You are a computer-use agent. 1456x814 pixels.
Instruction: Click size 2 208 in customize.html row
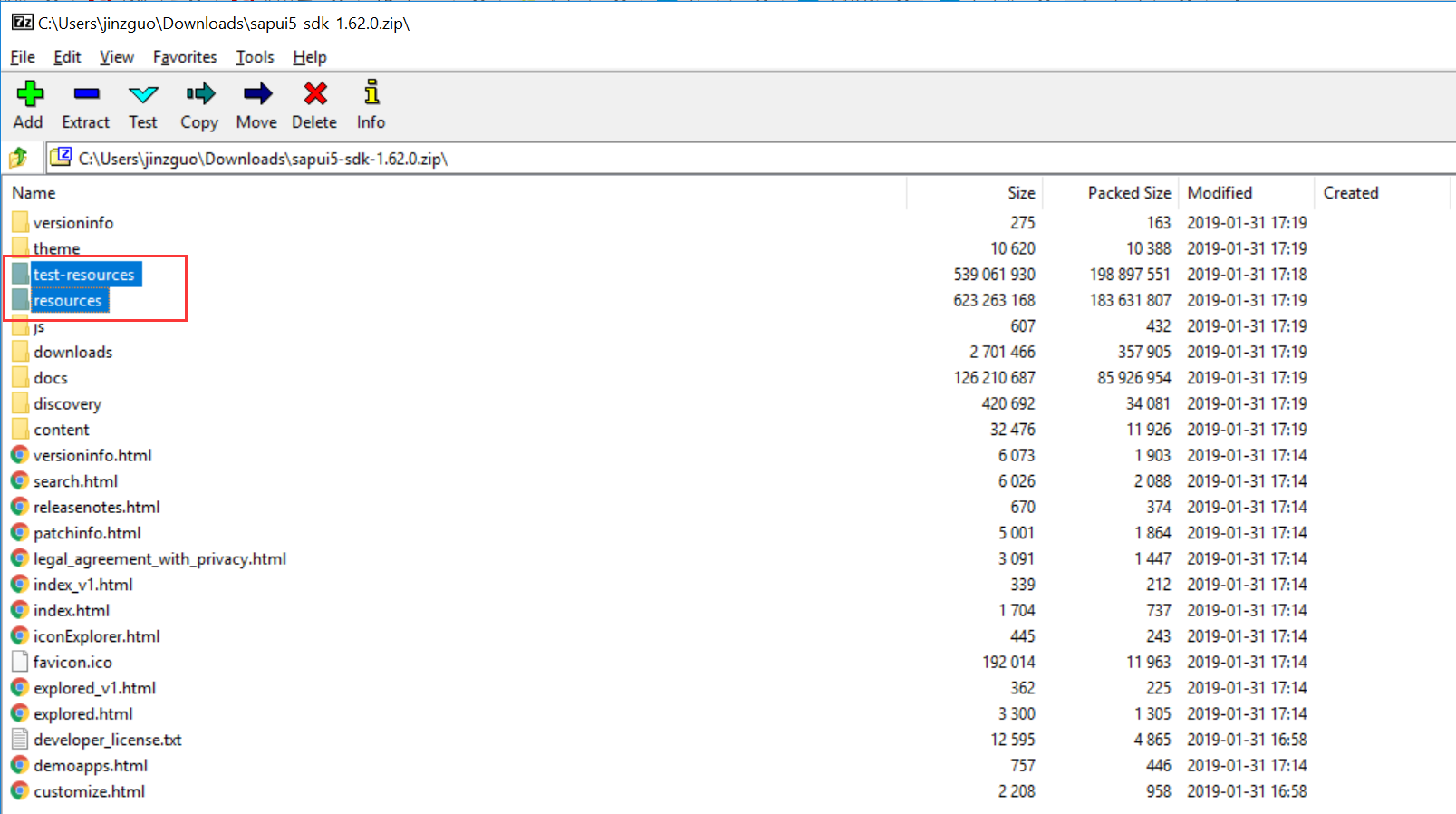click(x=1017, y=791)
